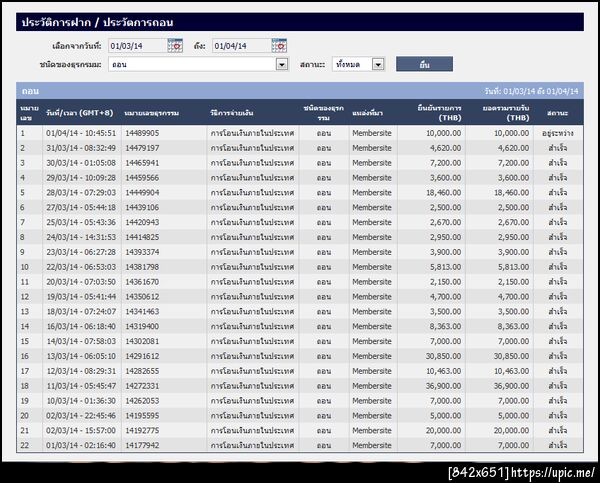Select transaction number 14459566
600x483 pixels.
point(142,178)
